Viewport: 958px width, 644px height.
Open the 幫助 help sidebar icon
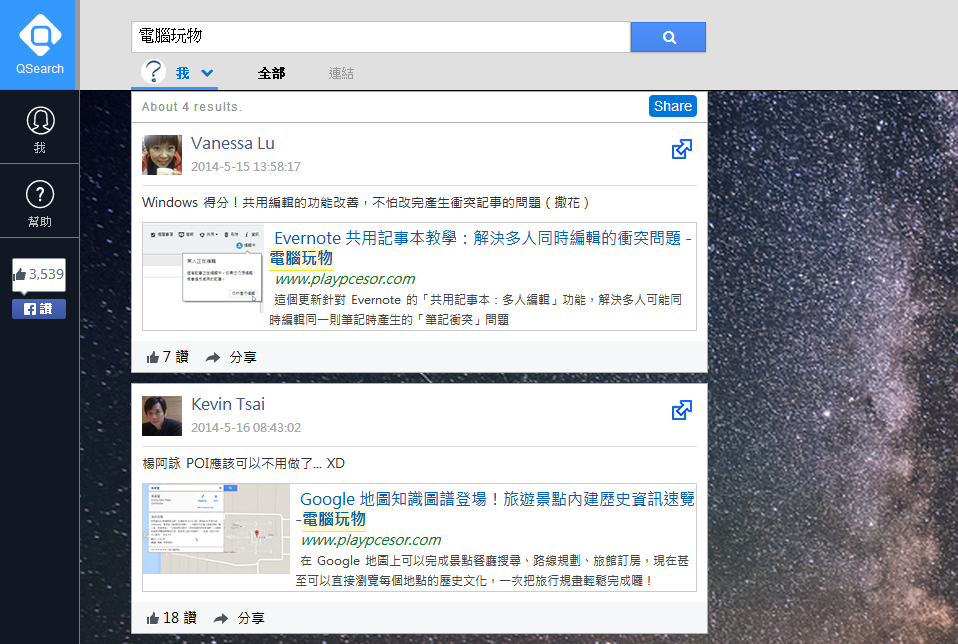40,203
